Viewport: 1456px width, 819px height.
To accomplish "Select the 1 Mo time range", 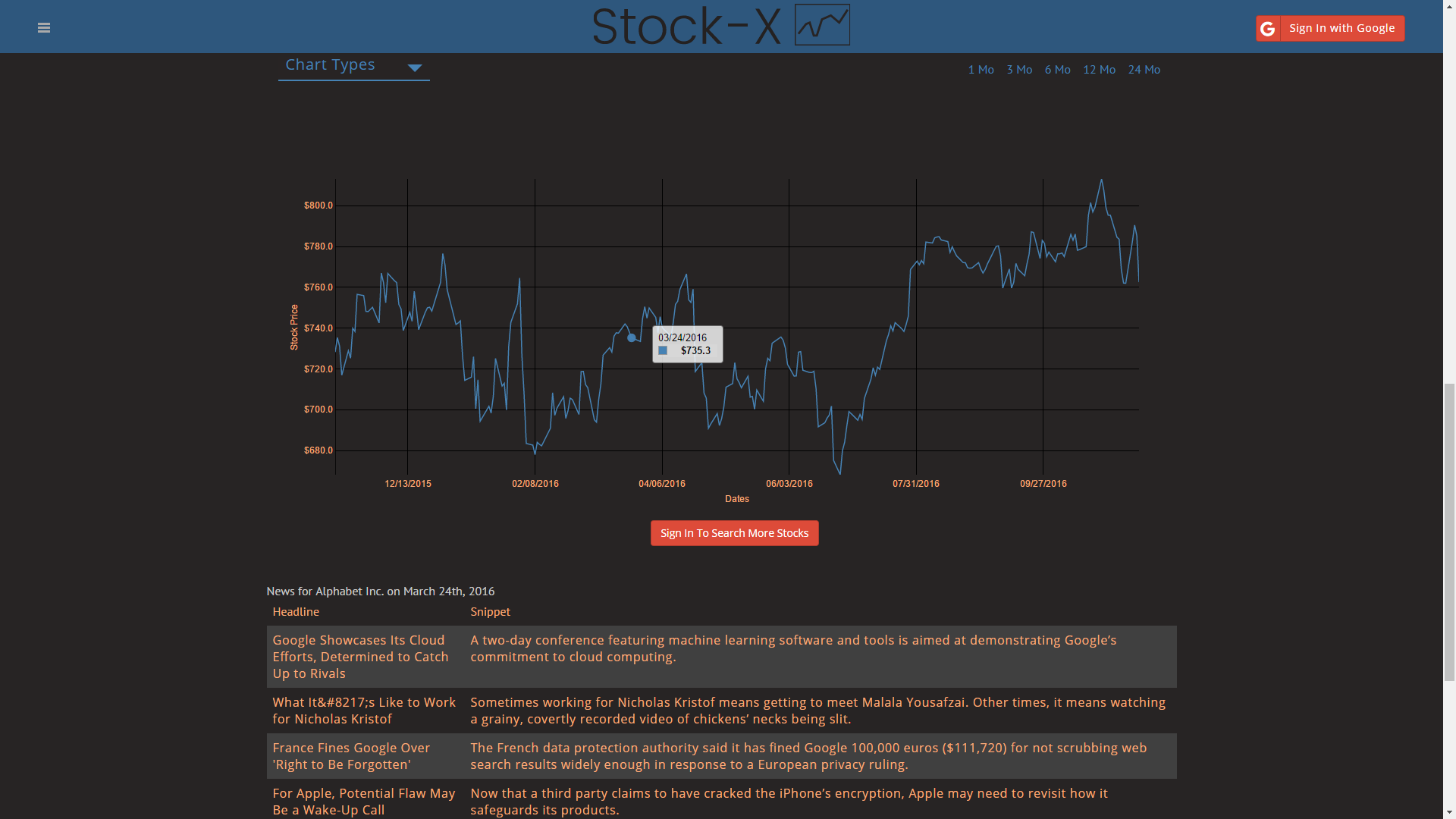I will pos(981,70).
